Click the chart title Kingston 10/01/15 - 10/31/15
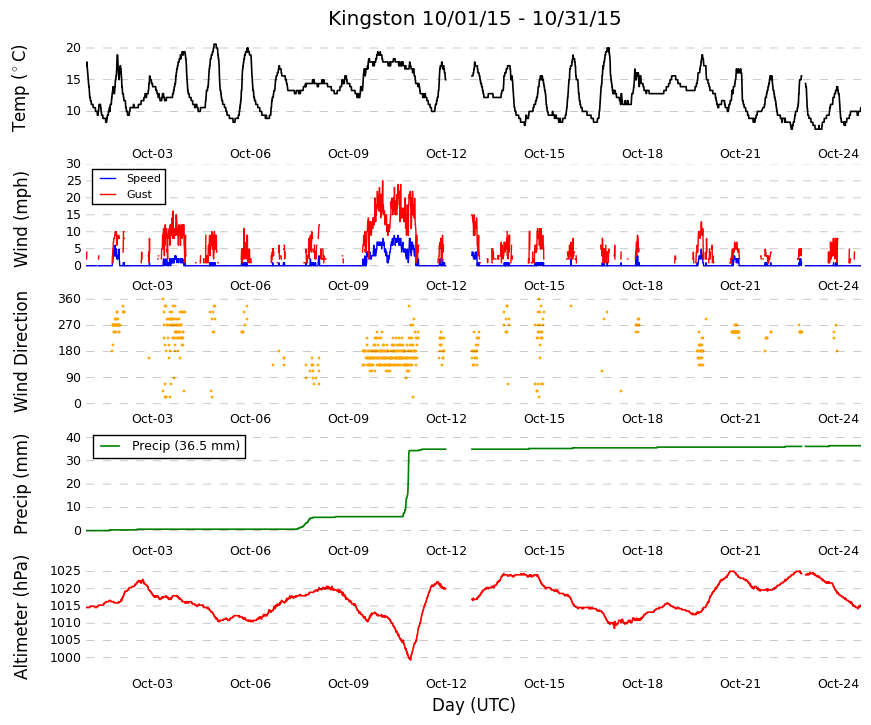The image size is (871, 725). coord(474,18)
